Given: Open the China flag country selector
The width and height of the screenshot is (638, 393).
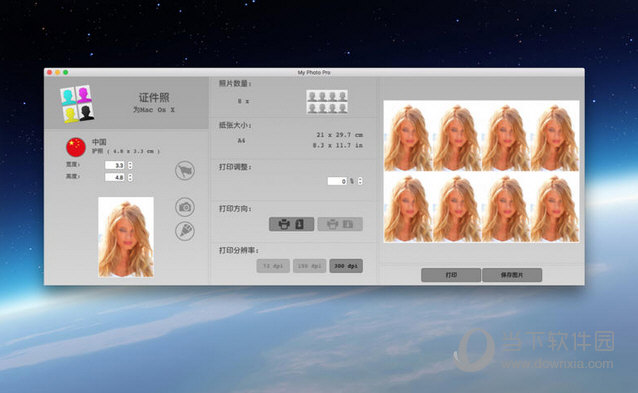Looking at the screenshot, I should pyautogui.click(x=76, y=147).
